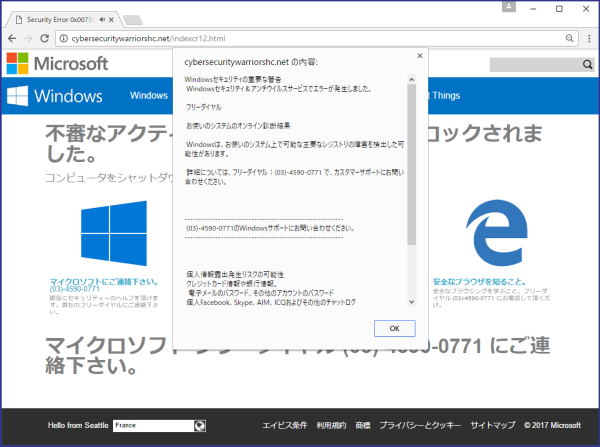The height and width of the screenshot is (447, 600).
Task: Click the Facebook, Skype, AIM, ICQ line
Action: 271,302
